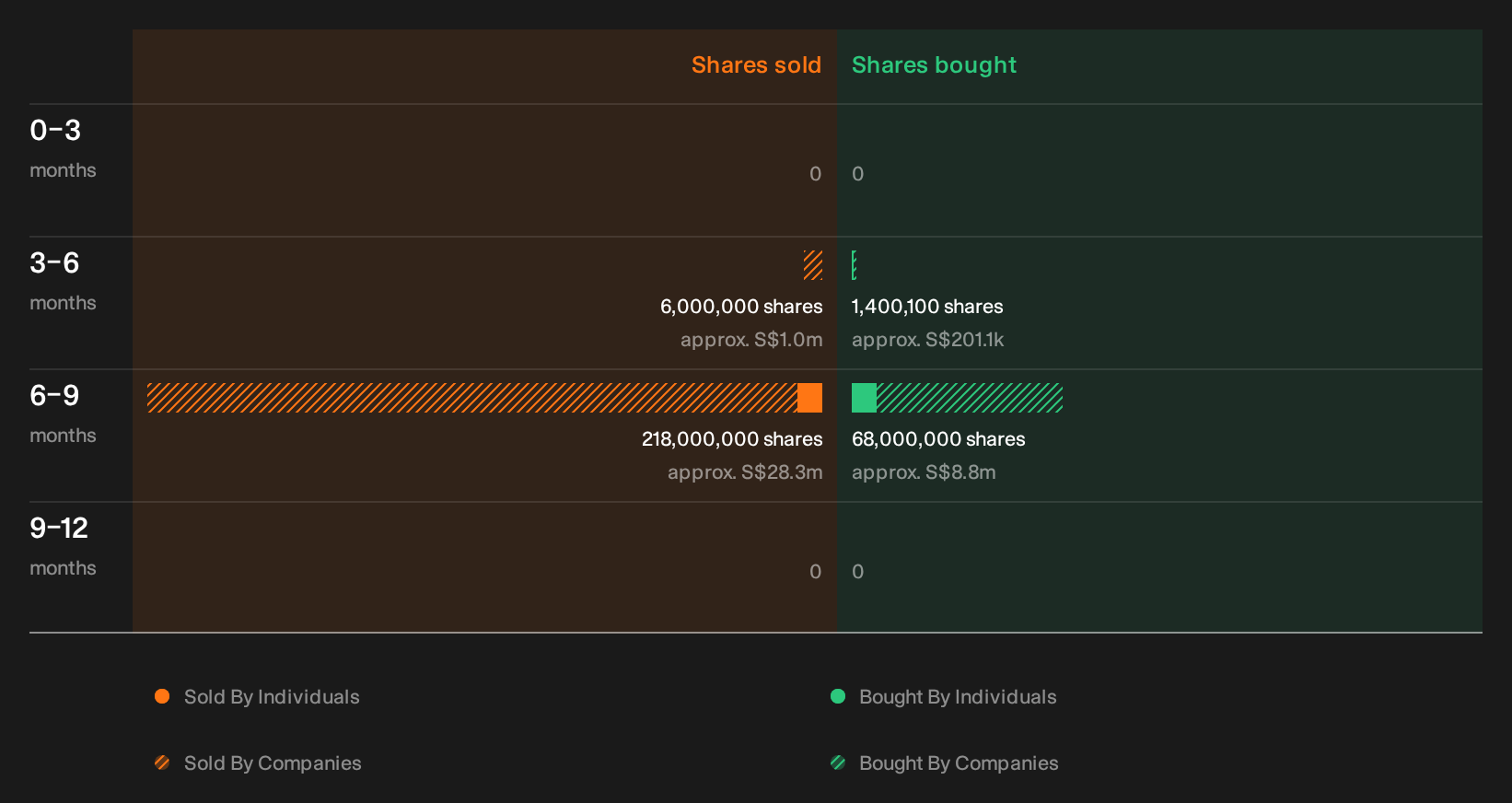Screen dimensions: 1512x803
Task: Select the Sold By Companies legend label
Action: point(273,763)
